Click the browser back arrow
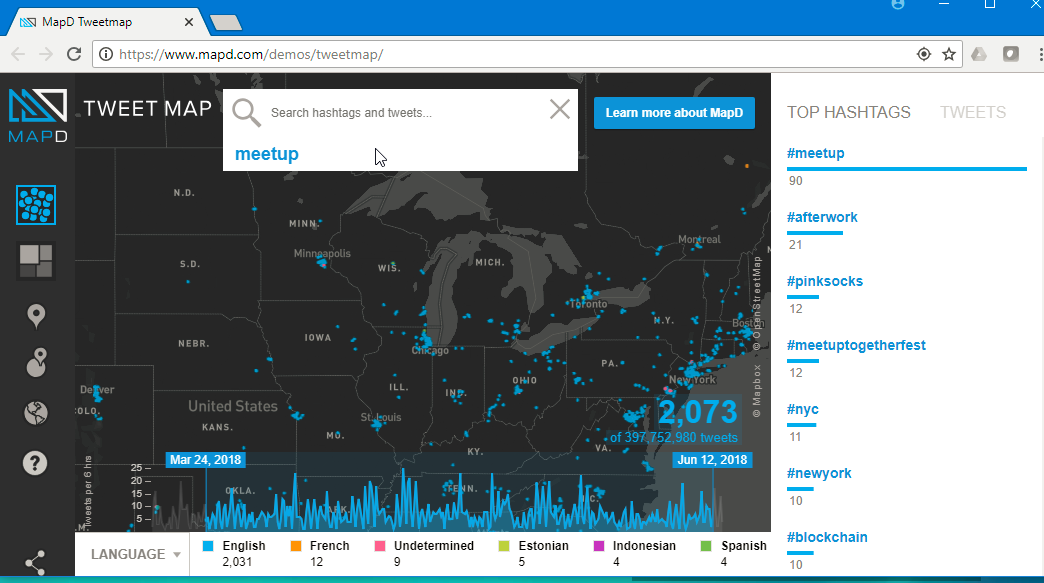The image size is (1044, 583). click(x=18, y=55)
